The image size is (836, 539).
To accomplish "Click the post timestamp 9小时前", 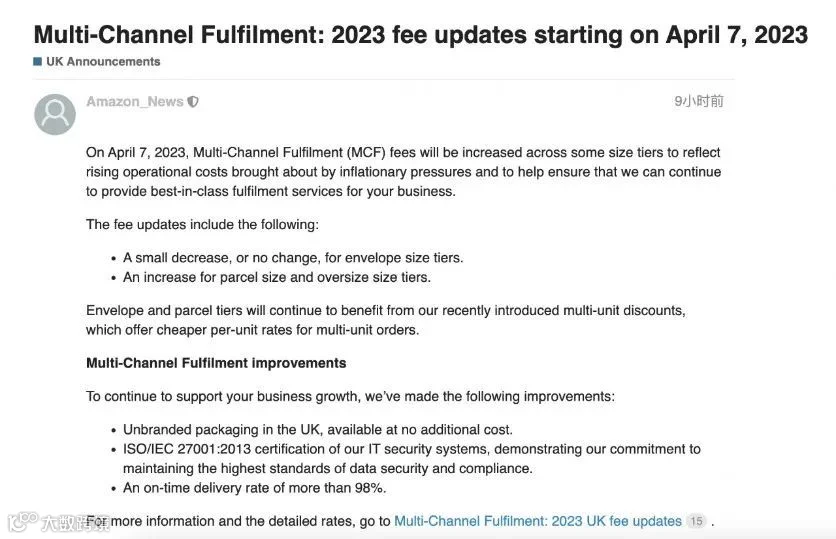I will pos(699,101).
